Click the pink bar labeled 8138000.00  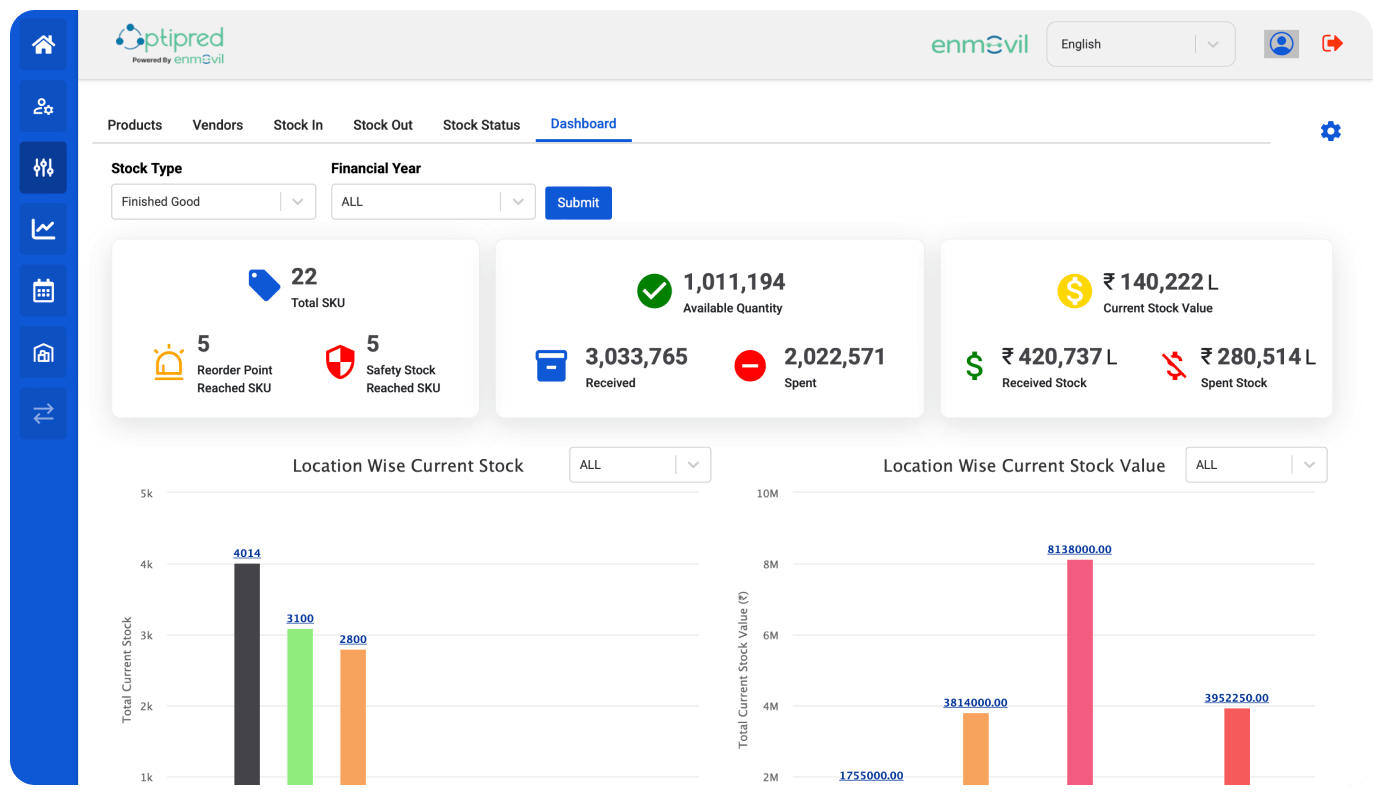tap(1080, 672)
